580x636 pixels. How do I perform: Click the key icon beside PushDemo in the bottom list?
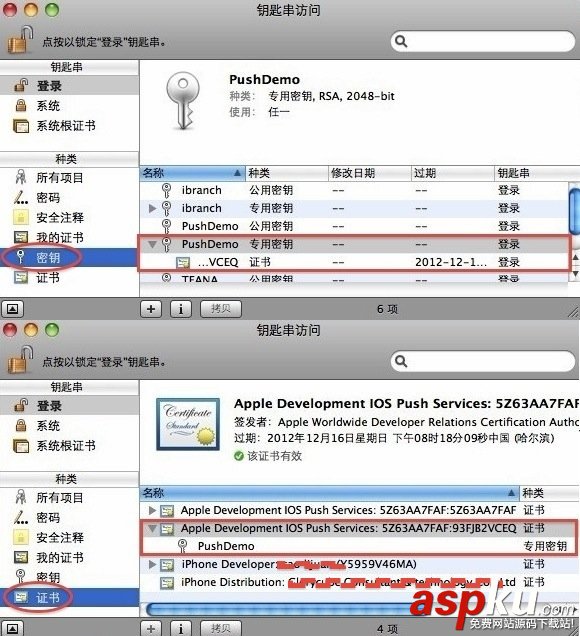[x=183, y=546]
